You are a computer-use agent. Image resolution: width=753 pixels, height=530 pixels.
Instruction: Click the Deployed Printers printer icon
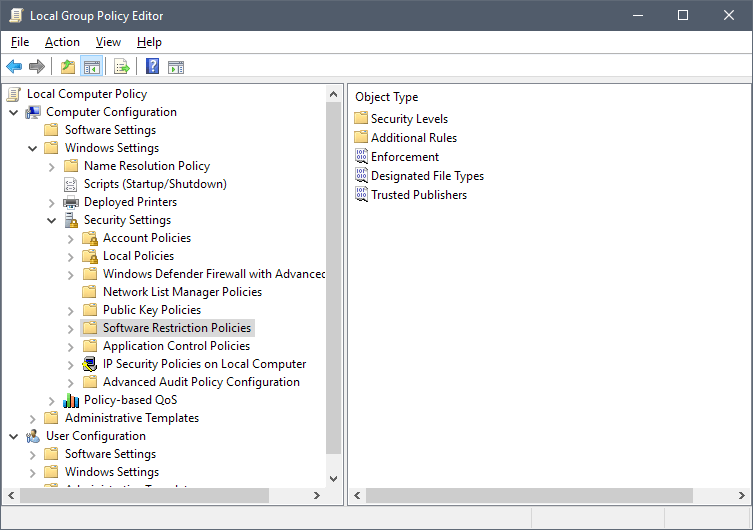[71, 202]
